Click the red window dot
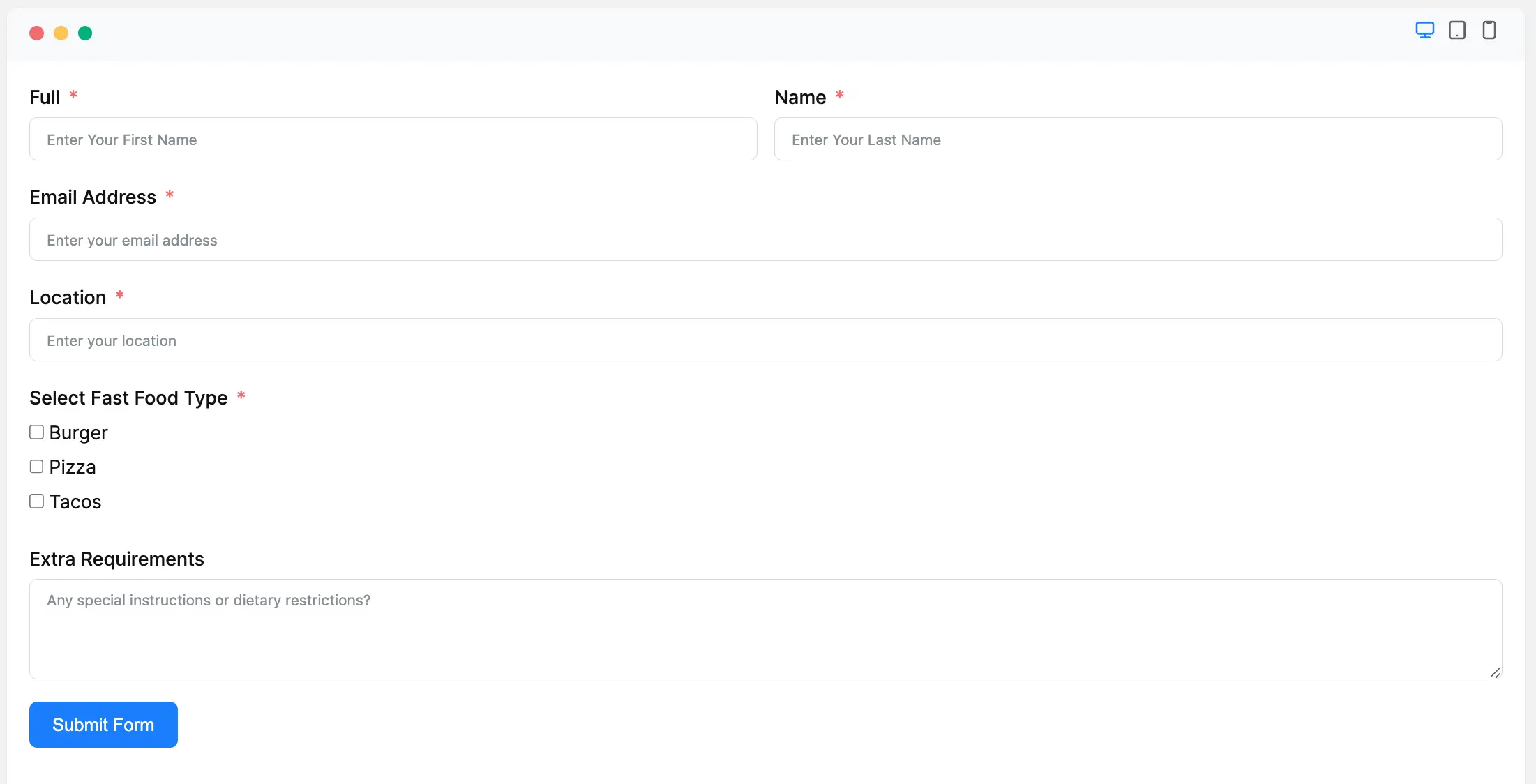Screen dimensions: 1536x784 tap(37, 33)
